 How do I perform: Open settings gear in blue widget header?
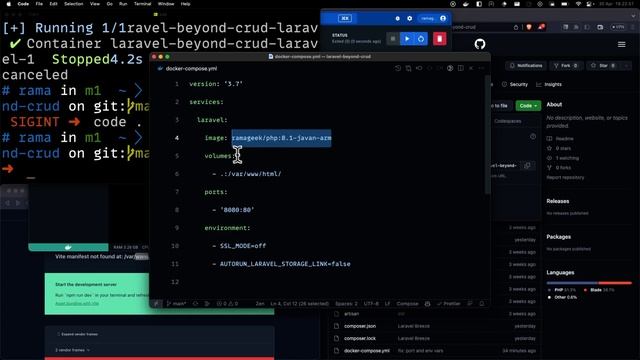[409, 18]
